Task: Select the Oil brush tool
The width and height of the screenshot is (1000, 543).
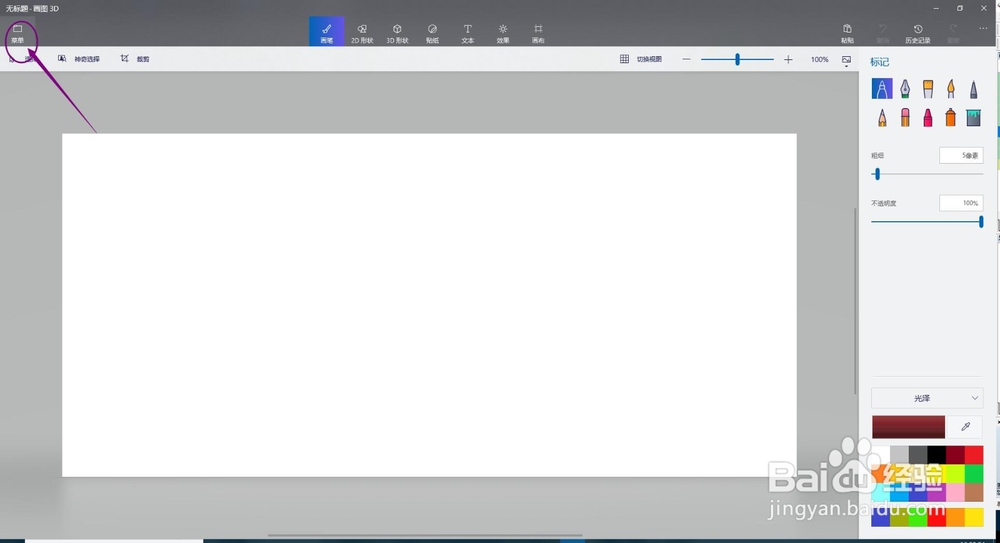Action: point(928,88)
